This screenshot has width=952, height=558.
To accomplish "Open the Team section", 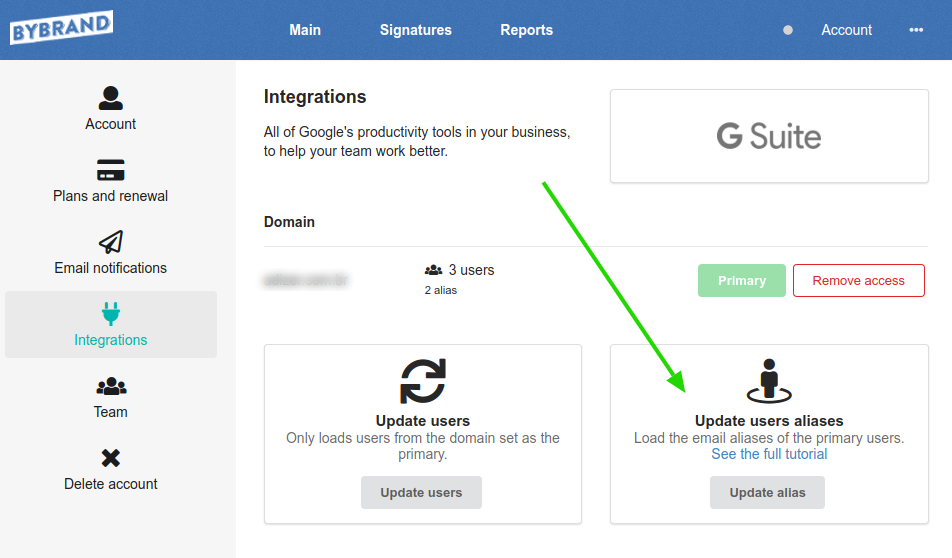I will (x=110, y=412).
